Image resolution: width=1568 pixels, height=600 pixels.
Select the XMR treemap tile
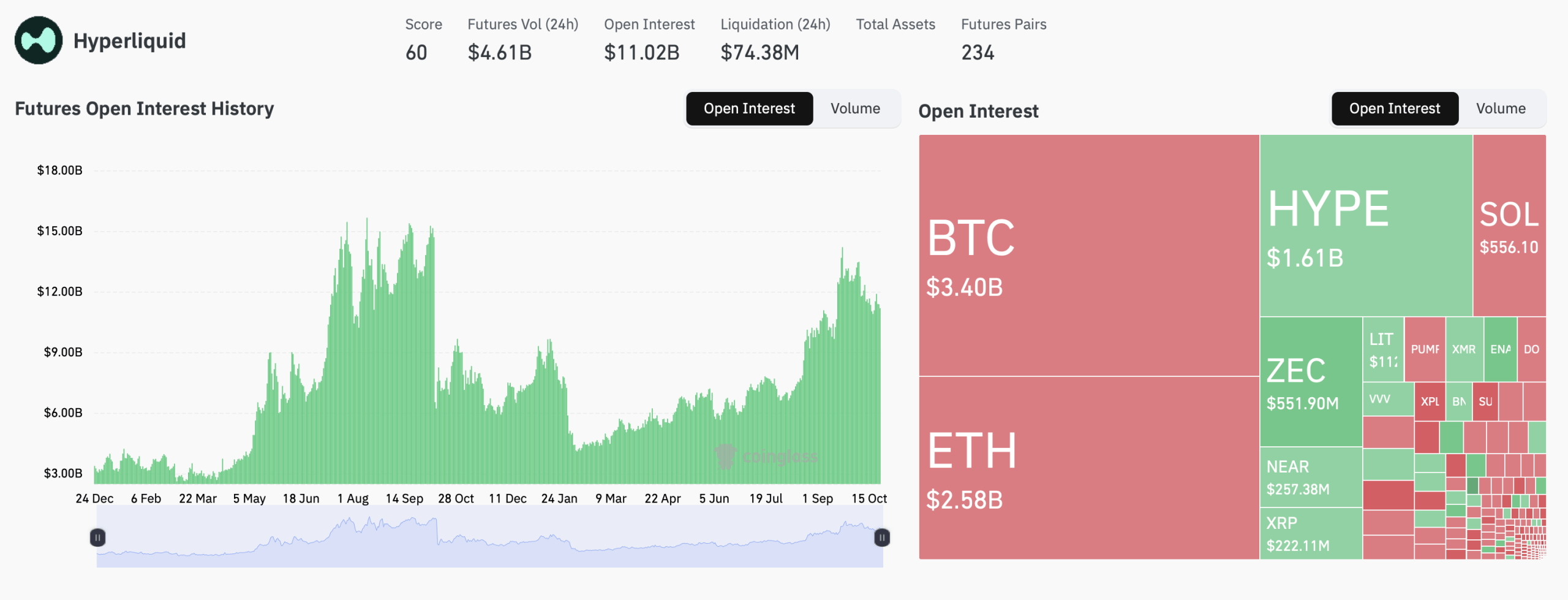coord(1464,349)
